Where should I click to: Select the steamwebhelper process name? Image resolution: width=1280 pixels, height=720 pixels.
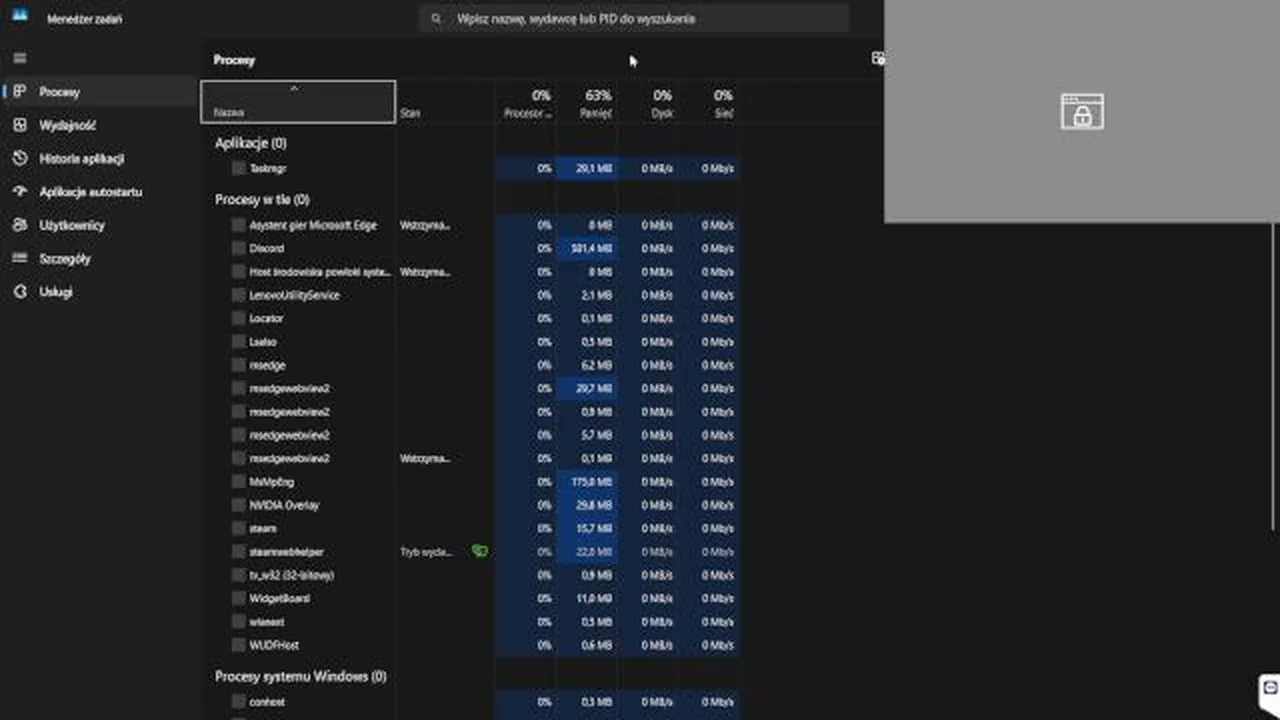[286, 552]
